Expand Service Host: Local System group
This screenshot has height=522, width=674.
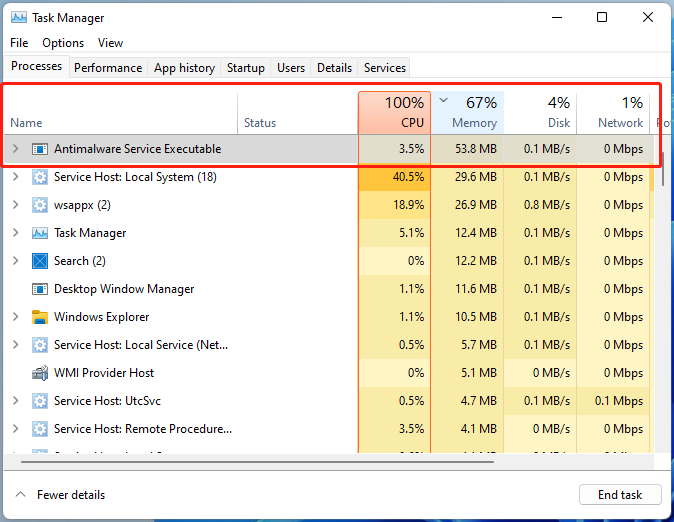click(15, 177)
